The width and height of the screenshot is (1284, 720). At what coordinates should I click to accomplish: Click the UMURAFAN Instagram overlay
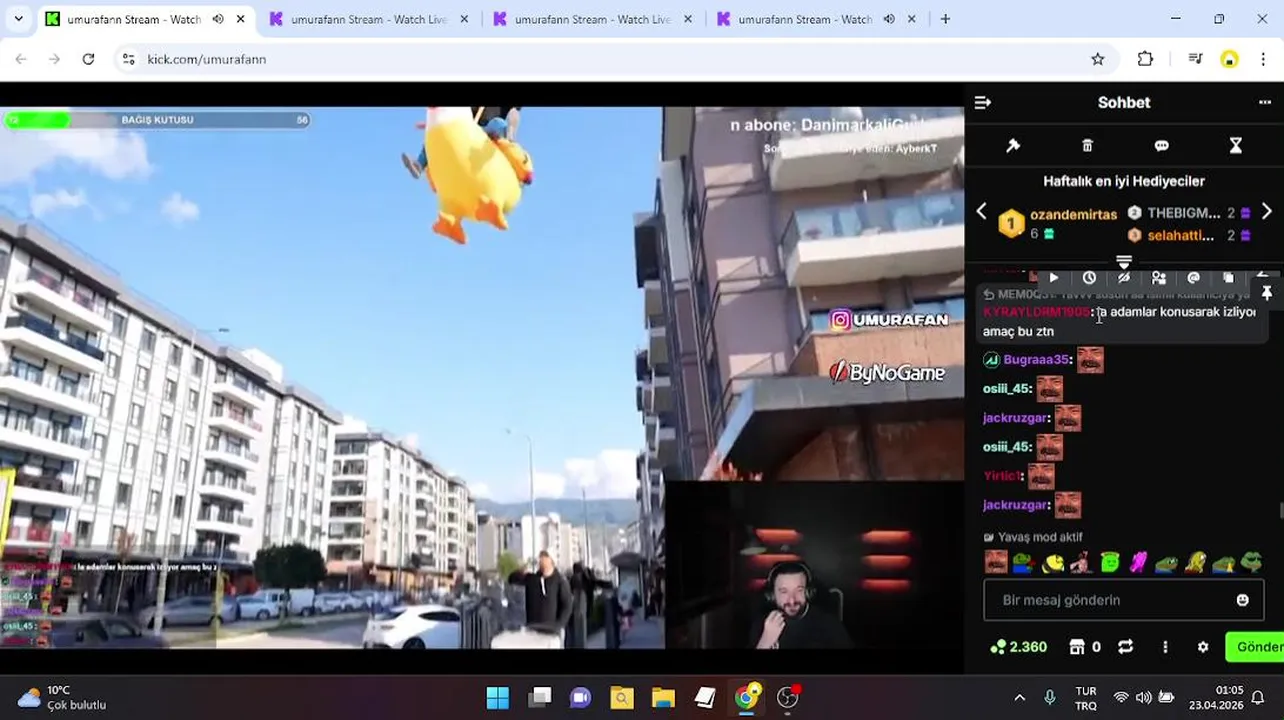[889, 320]
